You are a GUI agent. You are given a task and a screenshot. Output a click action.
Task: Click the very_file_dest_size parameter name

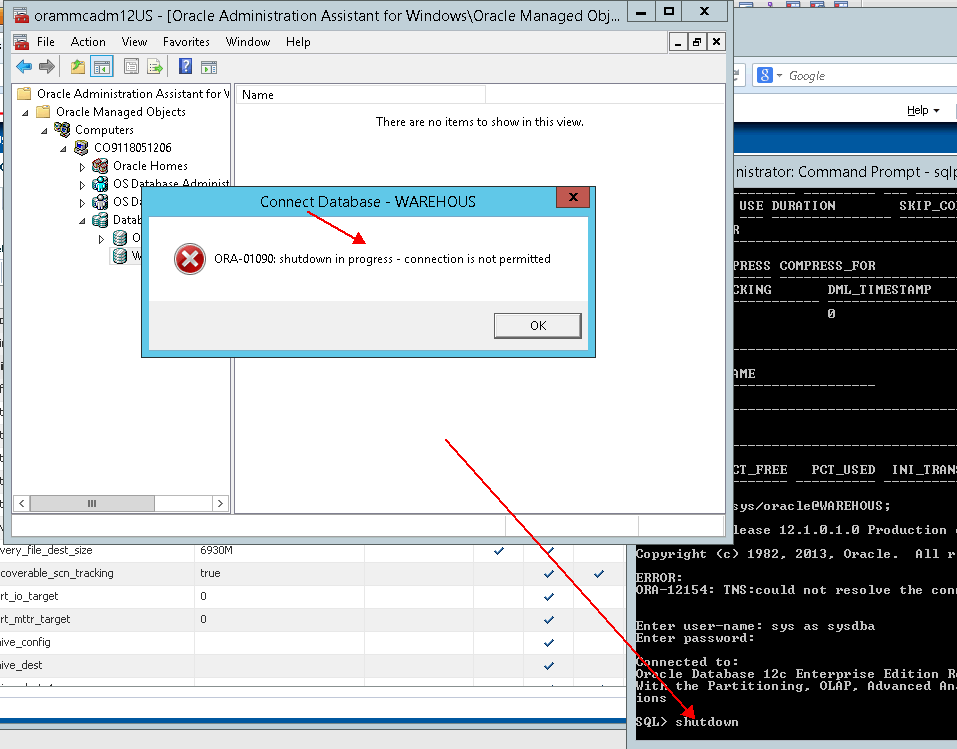click(46, 550)
